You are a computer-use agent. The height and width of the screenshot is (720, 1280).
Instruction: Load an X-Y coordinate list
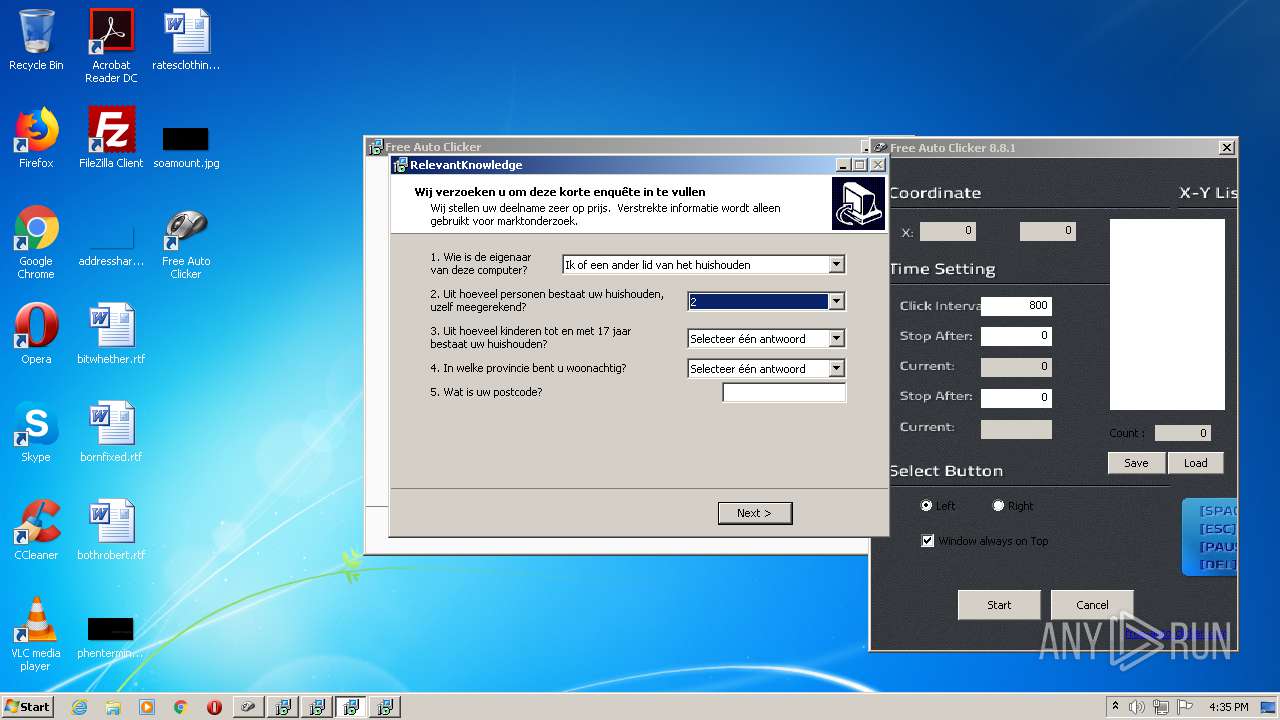(1195, 463)
